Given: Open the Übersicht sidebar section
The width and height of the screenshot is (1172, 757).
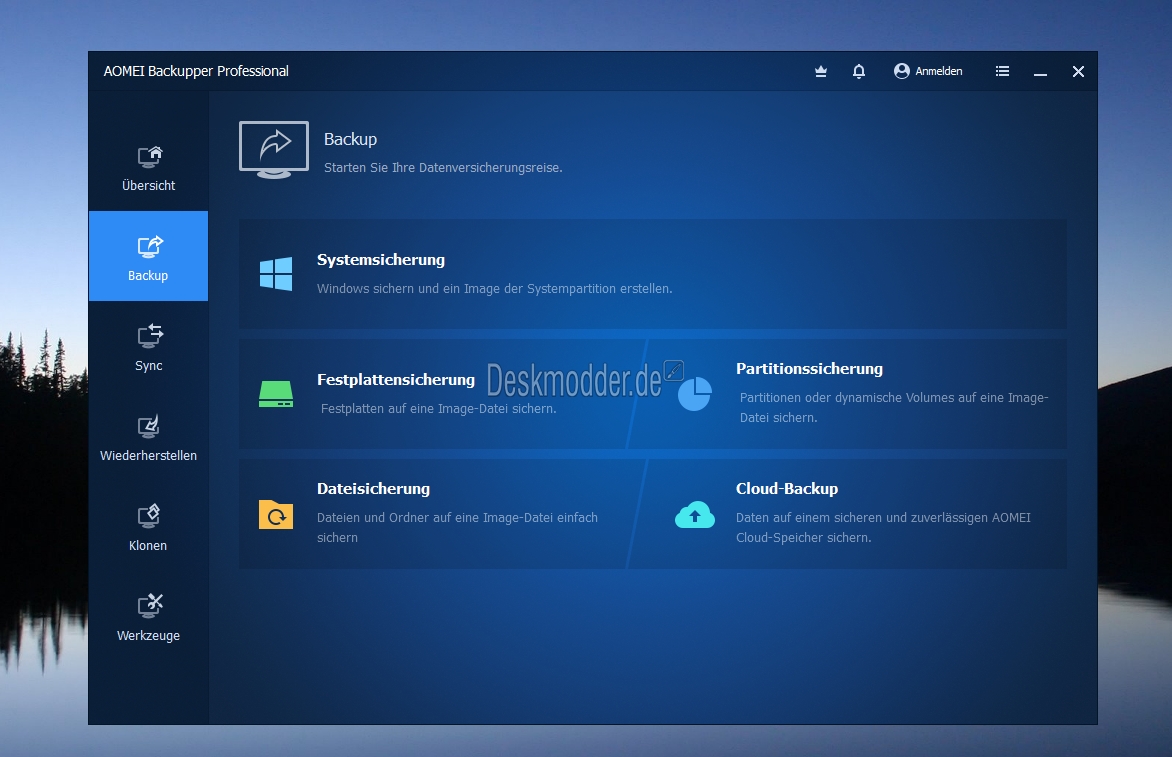Looking at the screenshot, I should click(x=148, y=167).
